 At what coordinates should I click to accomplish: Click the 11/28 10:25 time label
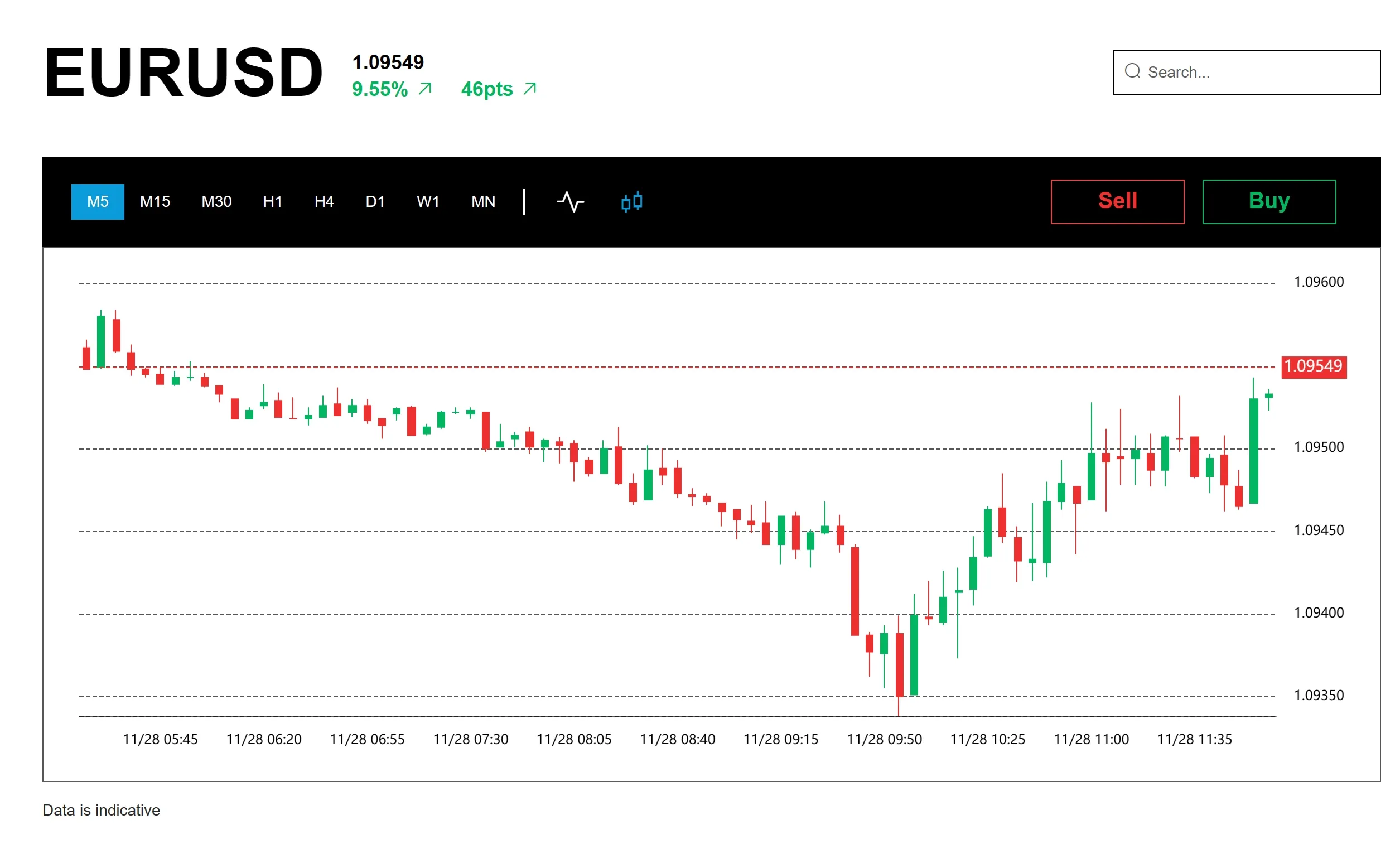click(987, 739)
